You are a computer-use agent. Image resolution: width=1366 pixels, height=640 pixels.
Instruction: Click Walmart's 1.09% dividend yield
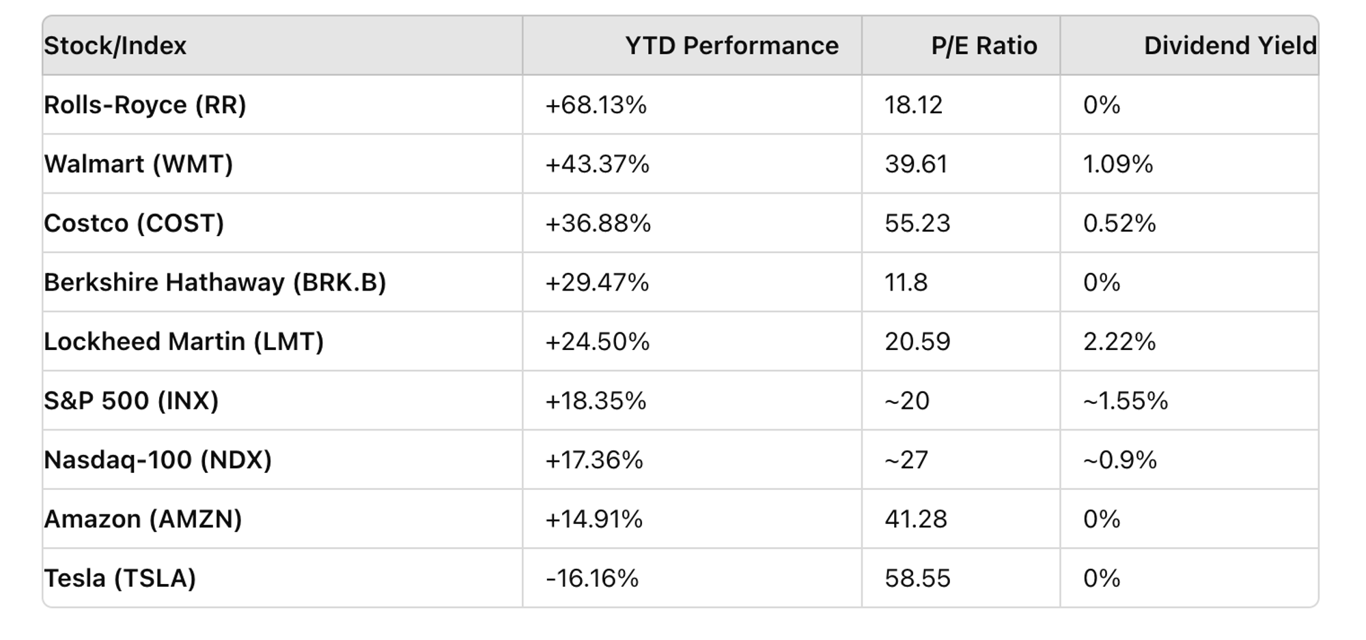click(1118, 164)
